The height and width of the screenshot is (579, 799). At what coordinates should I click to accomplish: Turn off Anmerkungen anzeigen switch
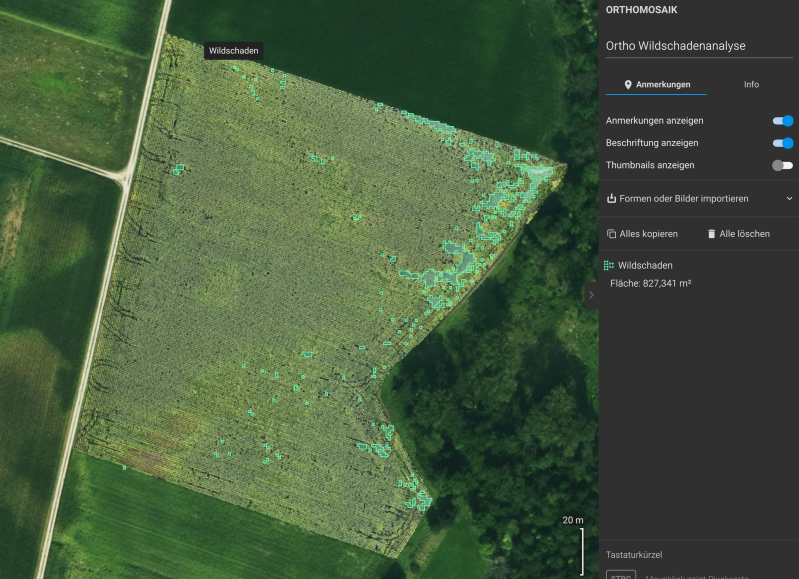[783, 121]
